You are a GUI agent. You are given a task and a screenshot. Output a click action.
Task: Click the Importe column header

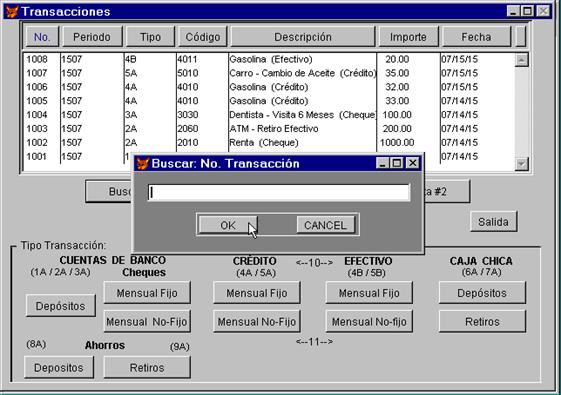point(408,37)
